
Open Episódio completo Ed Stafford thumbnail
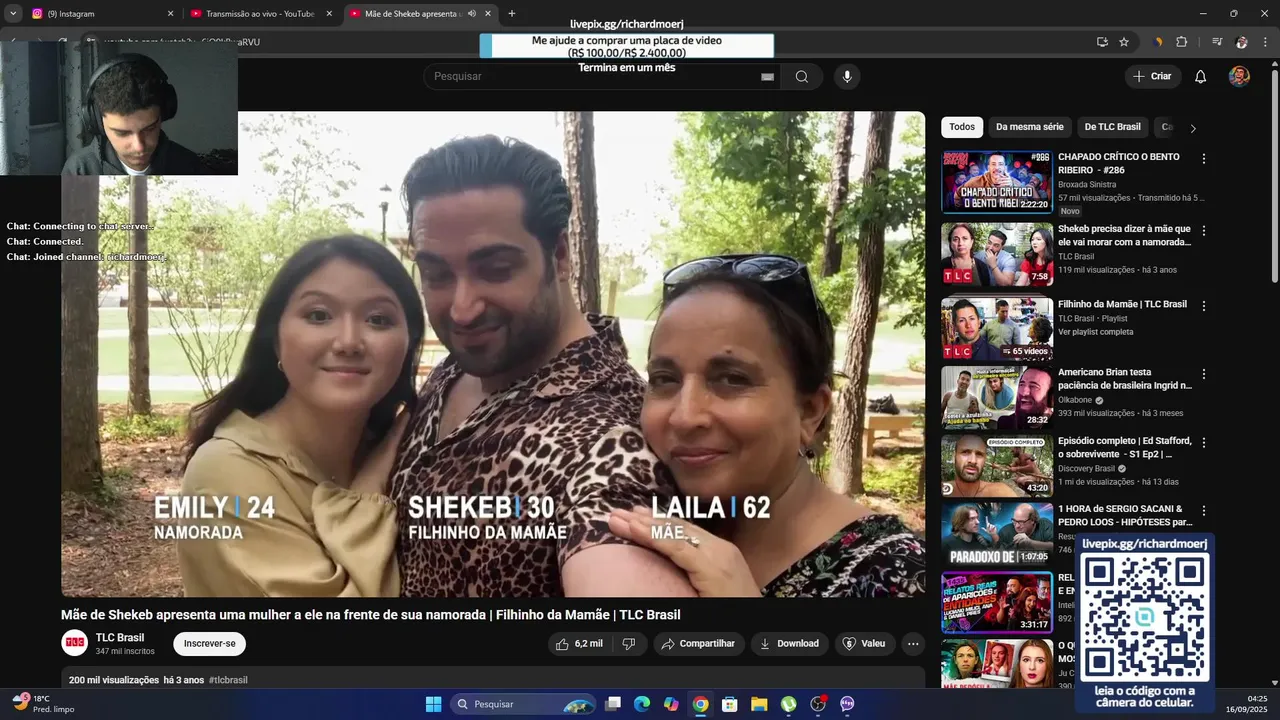pyautogui.click(x=997, y=465)
